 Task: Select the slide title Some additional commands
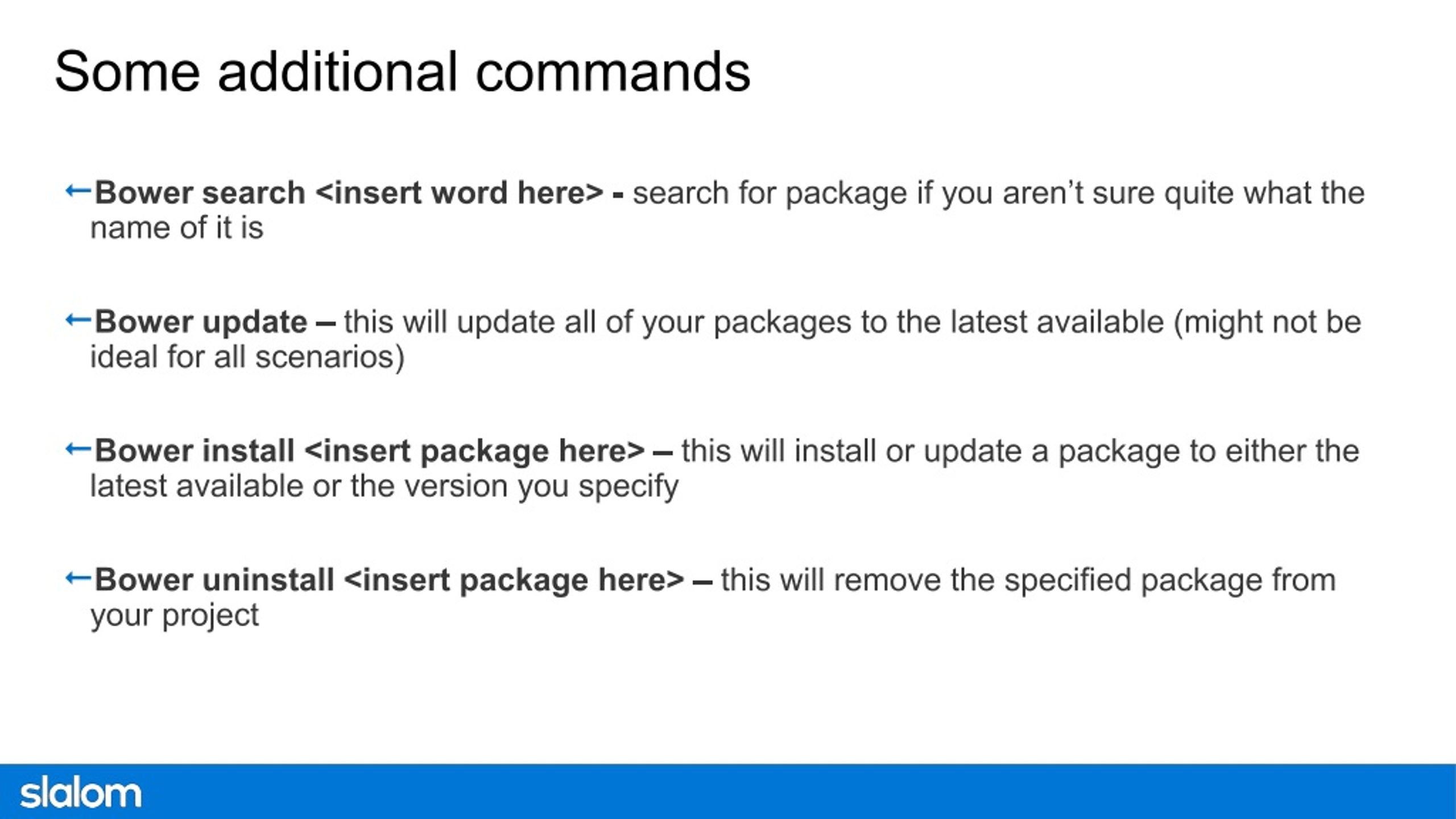(403, 72)
